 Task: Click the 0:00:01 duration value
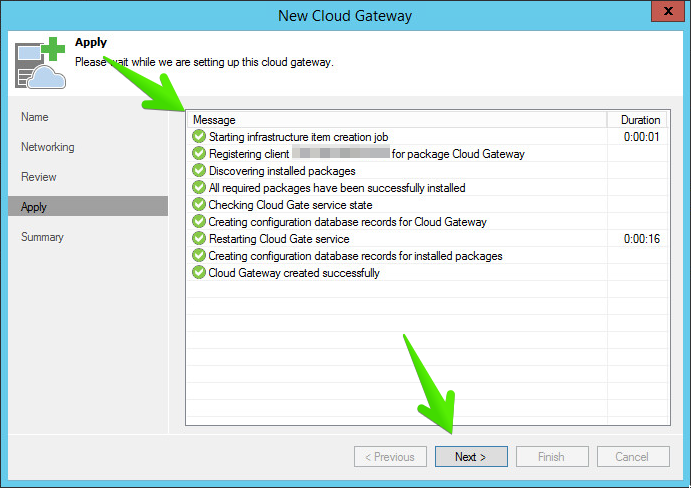click(x=641, y=137)
